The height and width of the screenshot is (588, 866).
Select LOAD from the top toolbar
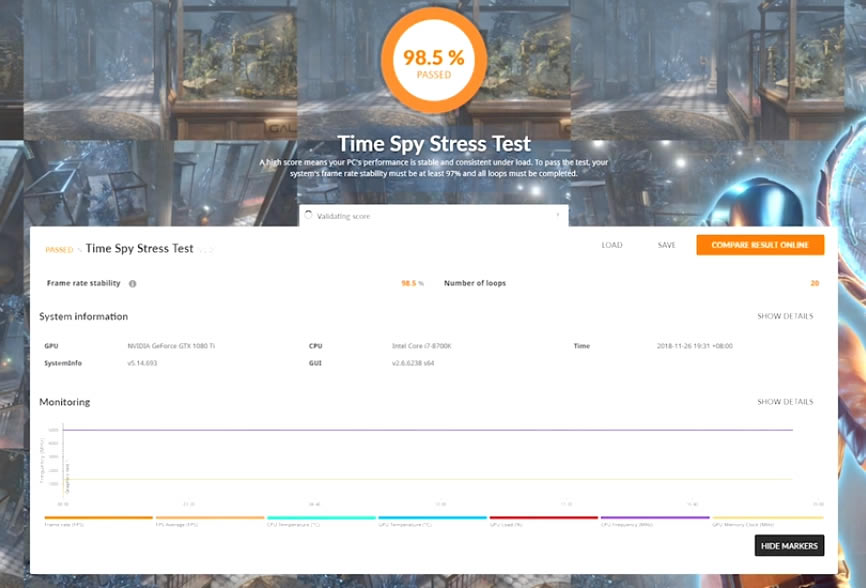point(611,244)
